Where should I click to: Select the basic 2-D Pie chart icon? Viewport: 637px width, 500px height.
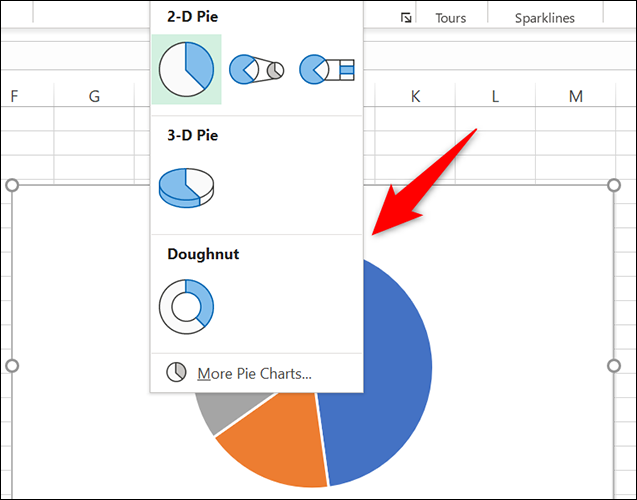coord(186,69)
